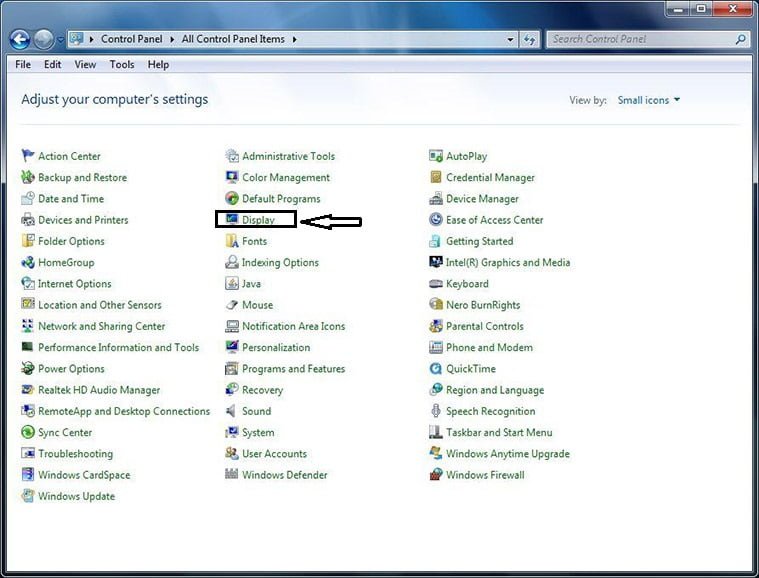Click the Speech Recognition microphone icon
Image resolution: width=759 pixels, height=578 pixels.
pos(436,411)
